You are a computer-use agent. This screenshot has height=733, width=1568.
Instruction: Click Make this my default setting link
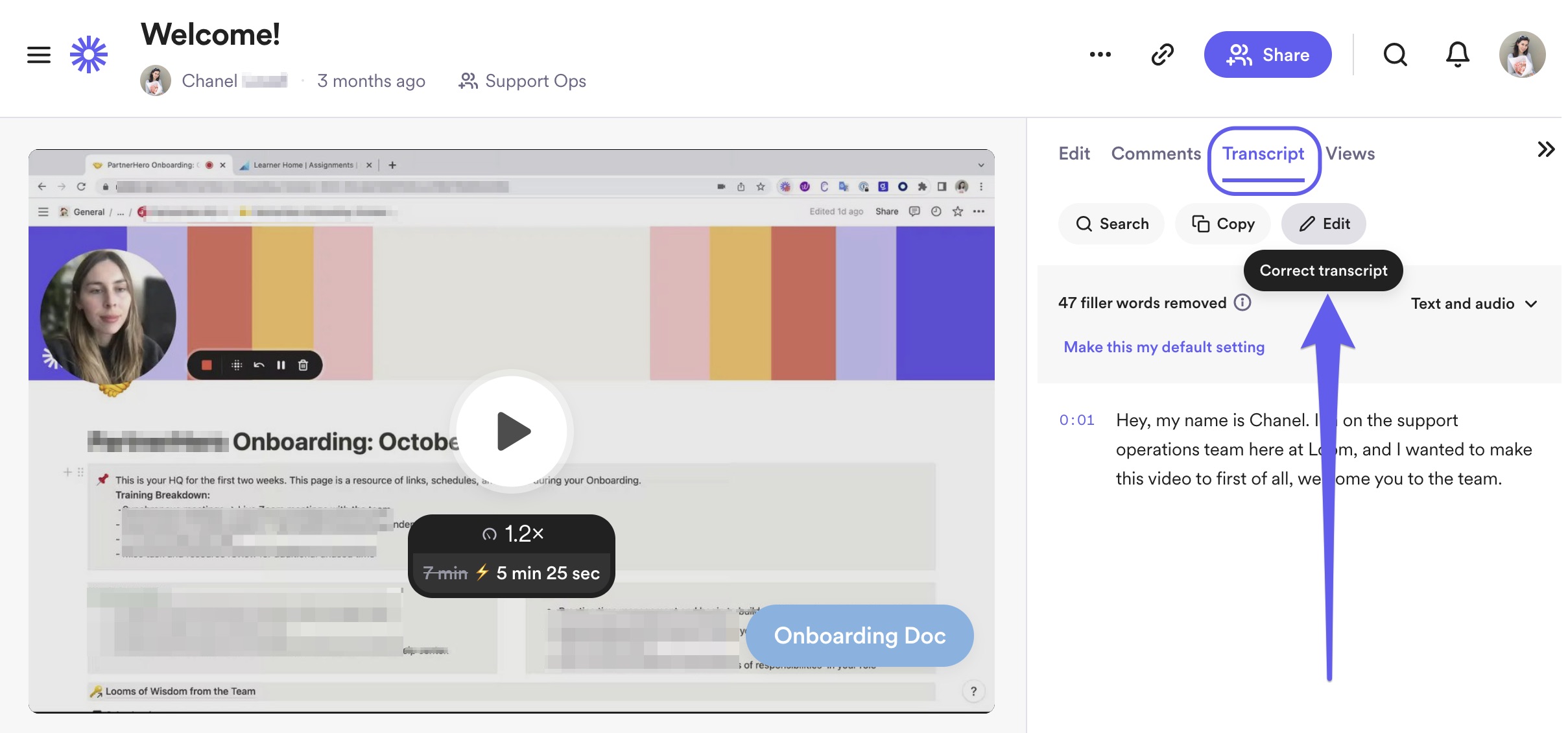pyautogui.click(x=1164, y=347)
